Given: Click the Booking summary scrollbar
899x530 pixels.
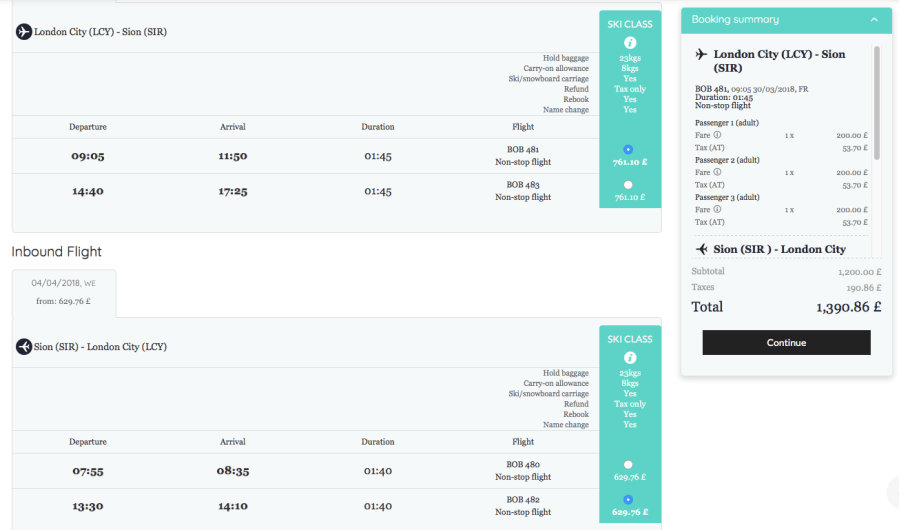Looking at the screenshot, I should point(877,100).
